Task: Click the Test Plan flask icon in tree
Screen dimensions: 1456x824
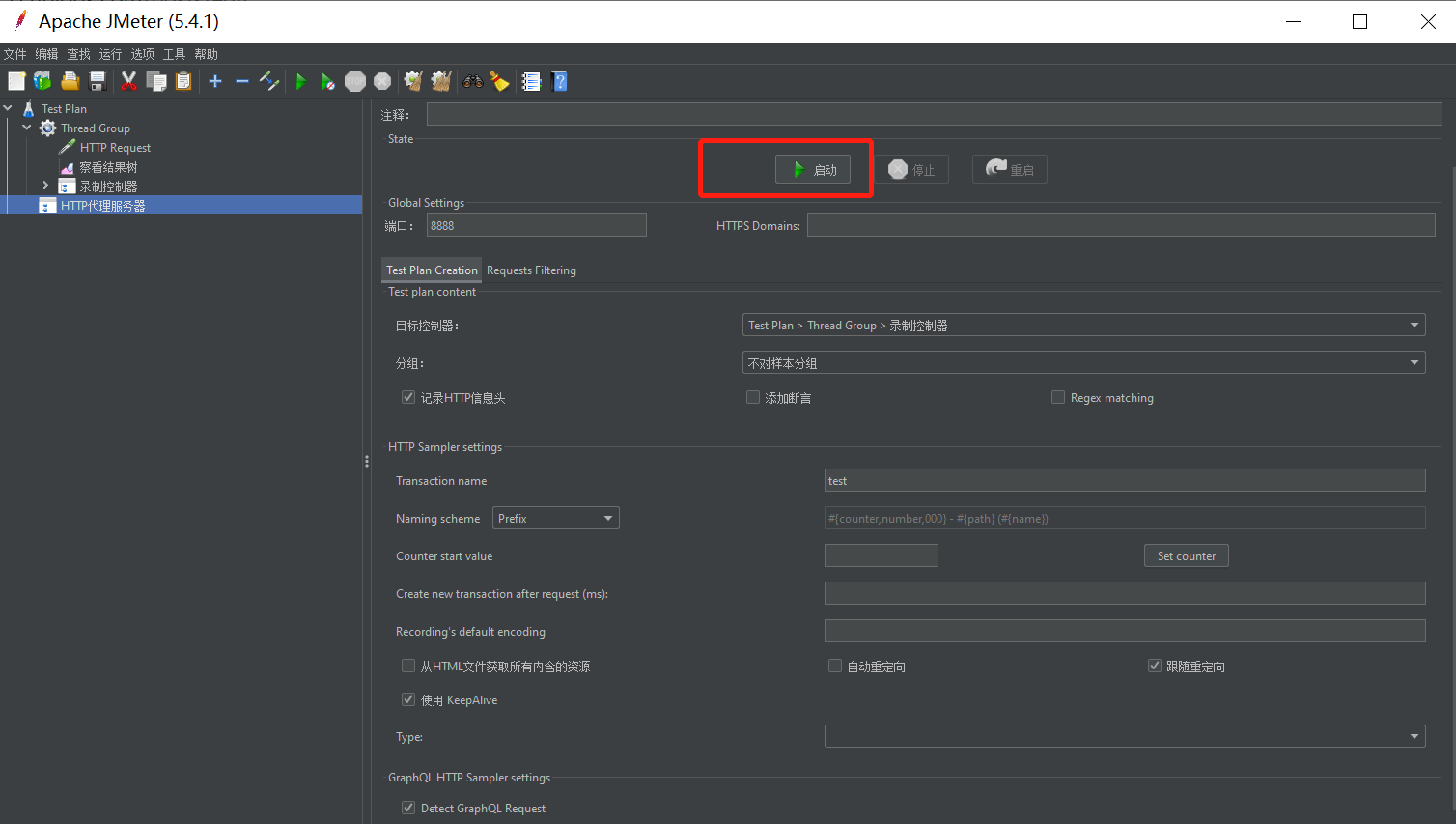Action: [29, 109]
